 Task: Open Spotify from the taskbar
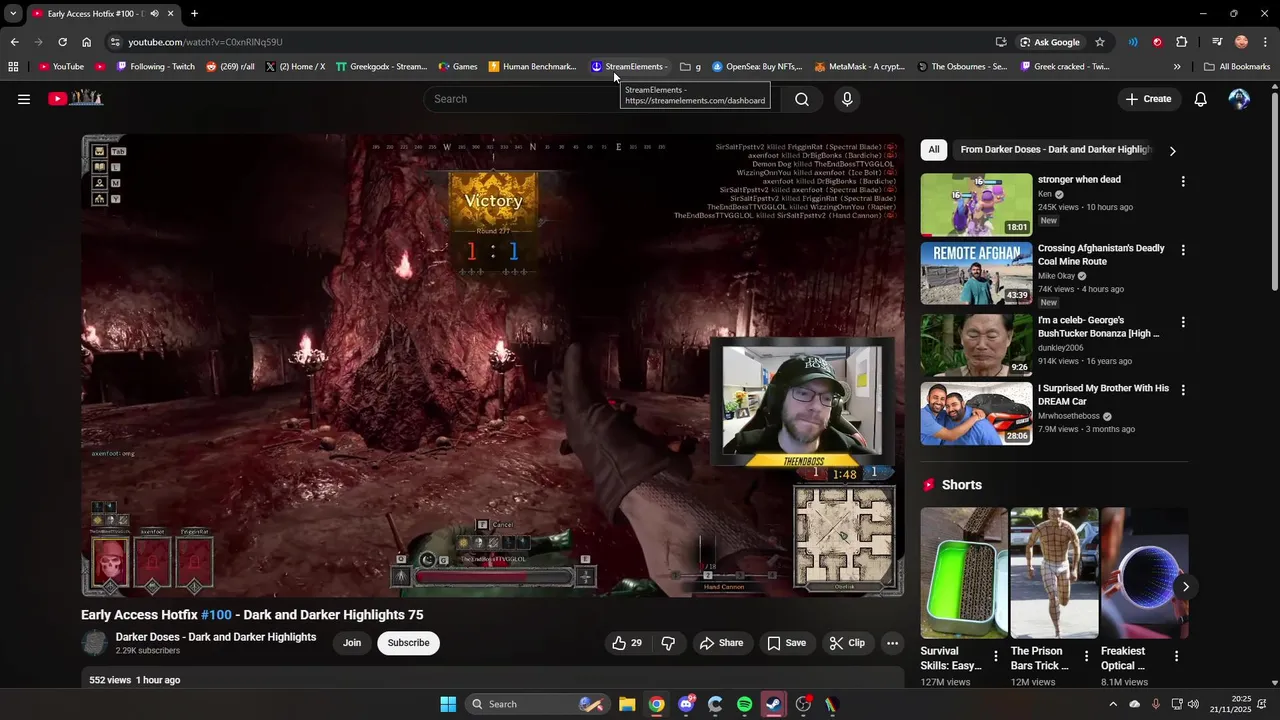click(x=744, y=704)
